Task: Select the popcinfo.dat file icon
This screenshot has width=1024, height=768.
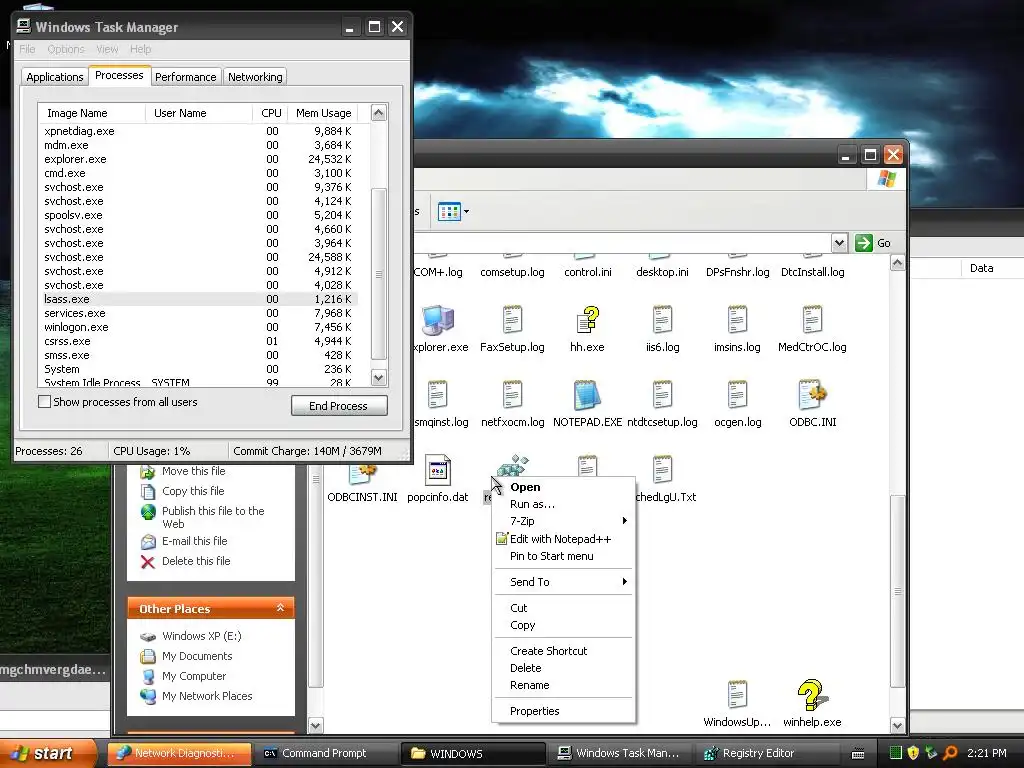Action: (x=438, y=470)
